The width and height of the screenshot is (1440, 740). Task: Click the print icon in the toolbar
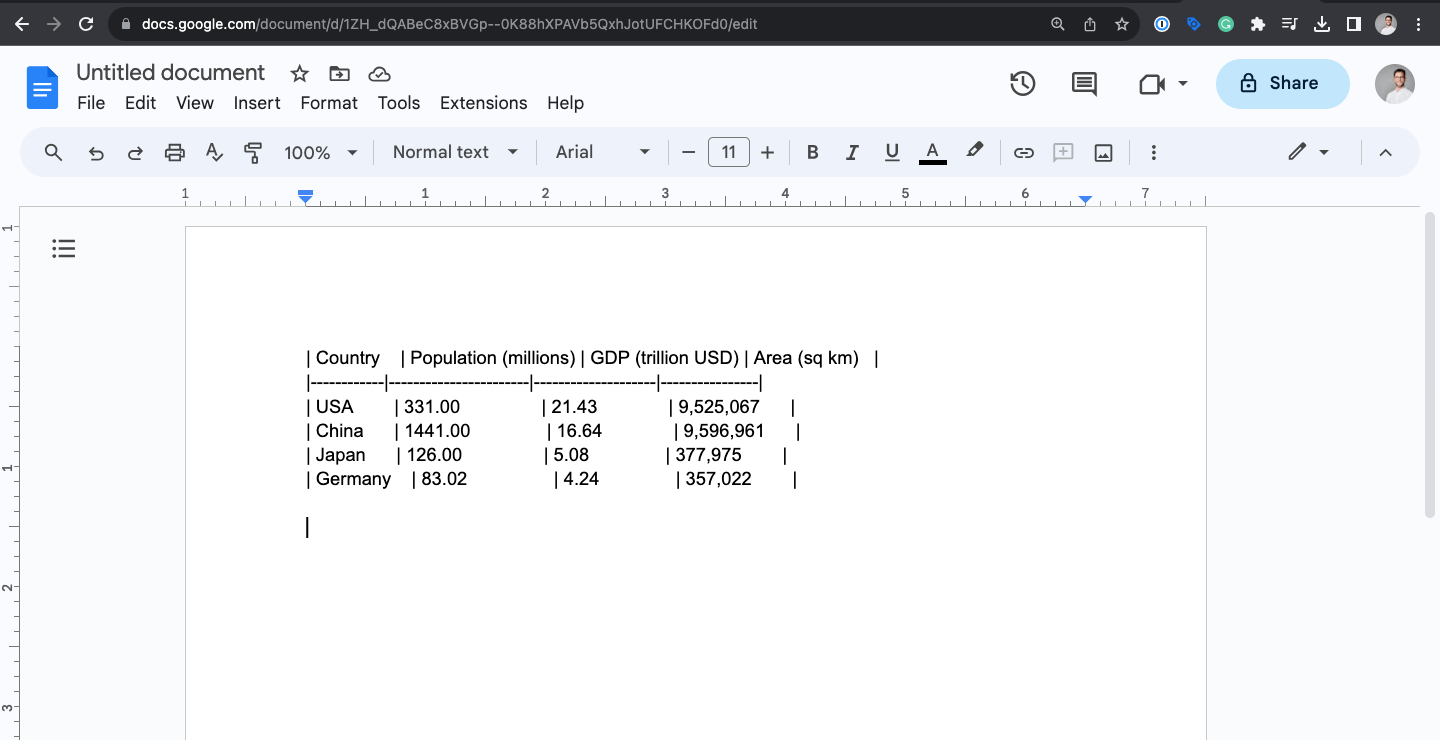point(175,153)
